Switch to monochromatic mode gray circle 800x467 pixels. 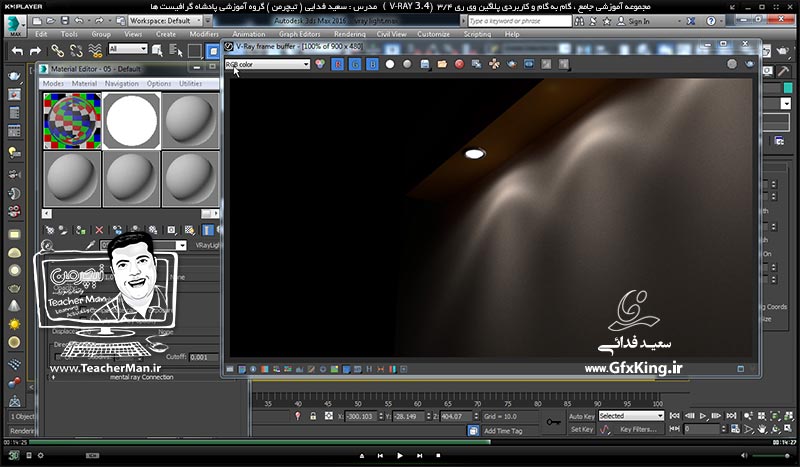pyautogui.click(x=407, y=64)
